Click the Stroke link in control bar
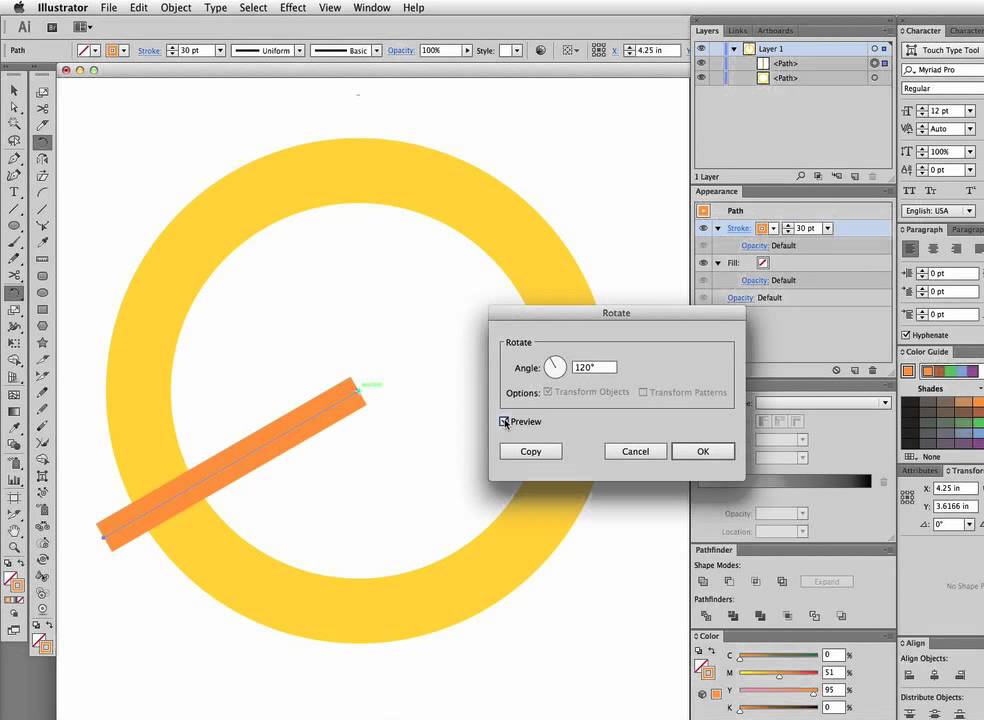This screenshot has height=720, width=984. tap(149, 51)
